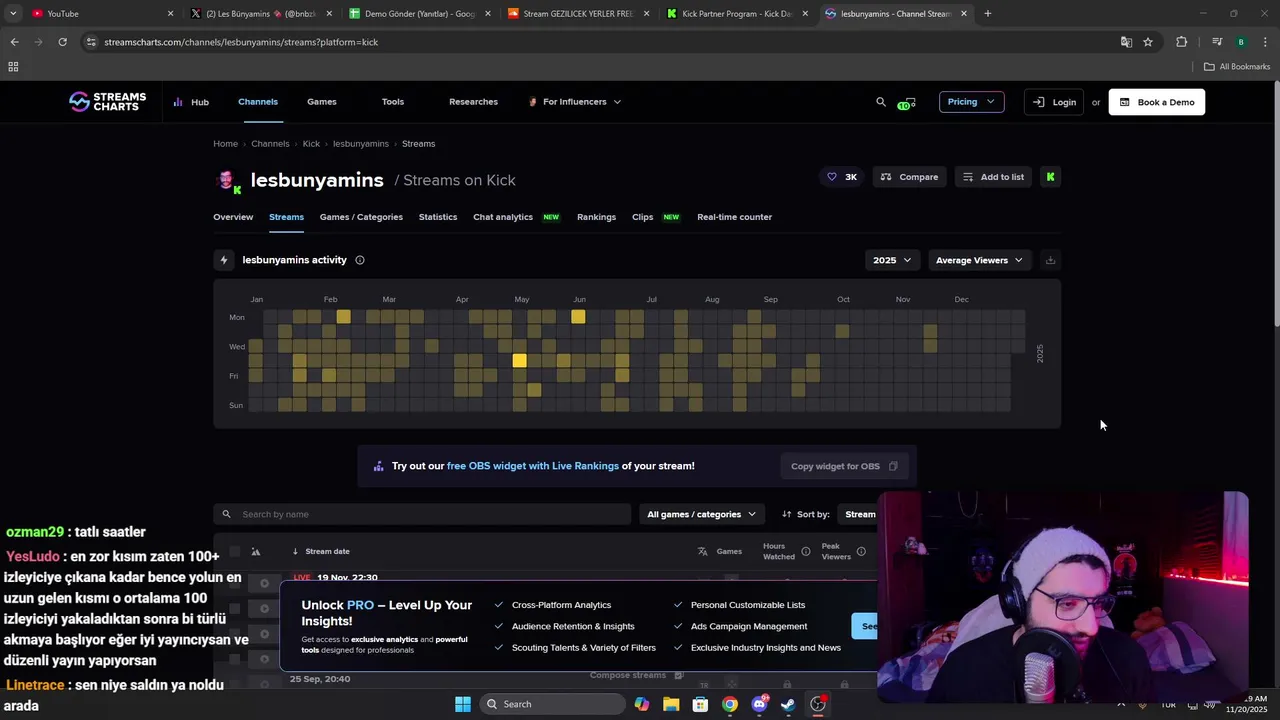
Task: Click the heart 3K favorite button
Action: (x=841, y=177)
